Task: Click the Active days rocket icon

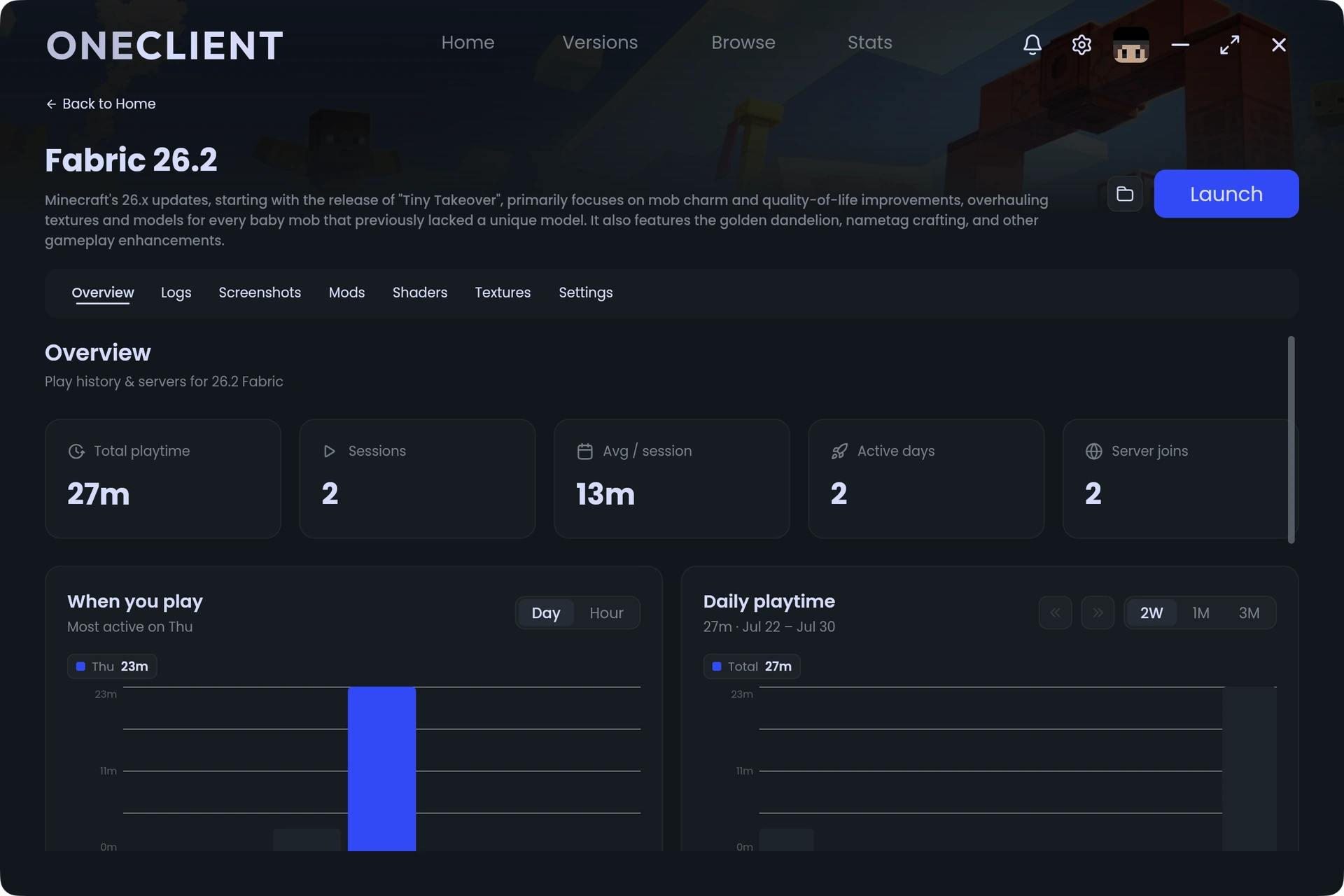Action: click(839, 451)
